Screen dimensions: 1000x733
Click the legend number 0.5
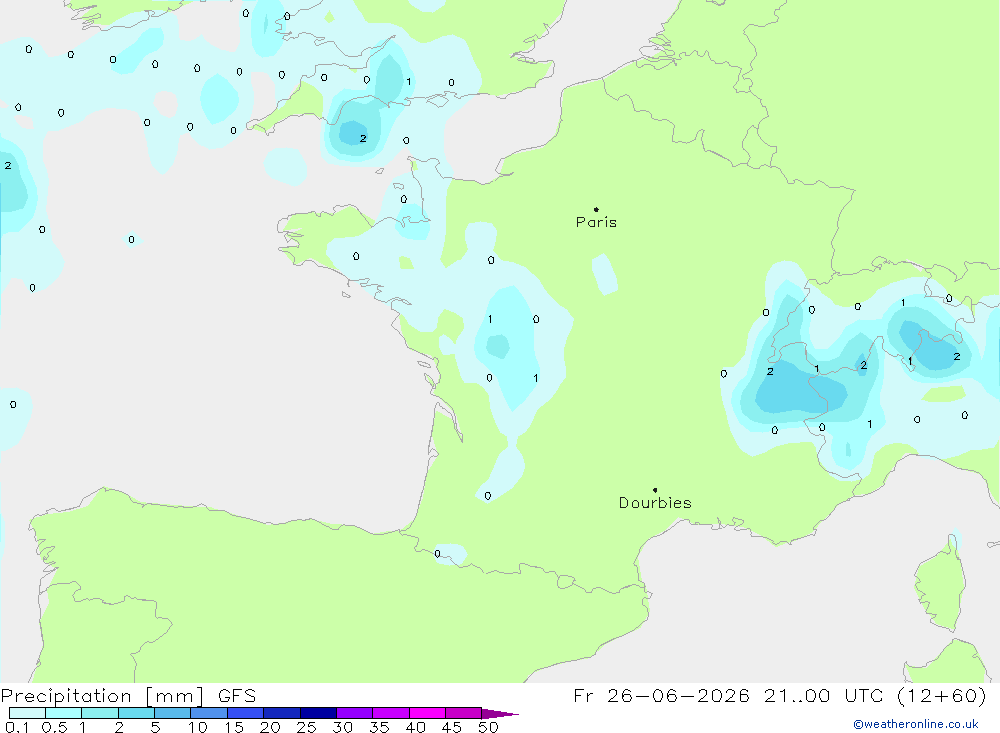pos(54,727)
